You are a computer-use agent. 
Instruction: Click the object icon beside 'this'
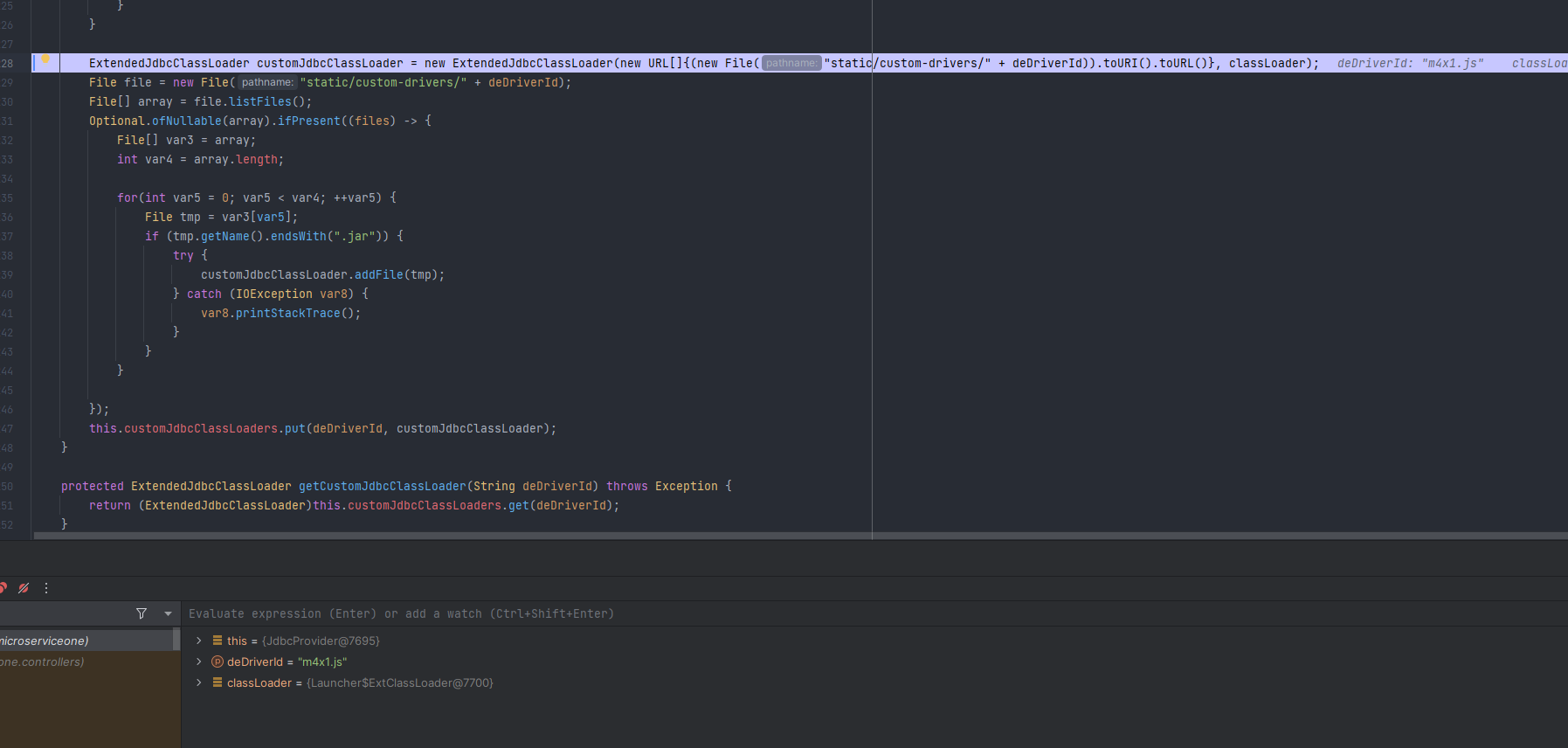218,641
